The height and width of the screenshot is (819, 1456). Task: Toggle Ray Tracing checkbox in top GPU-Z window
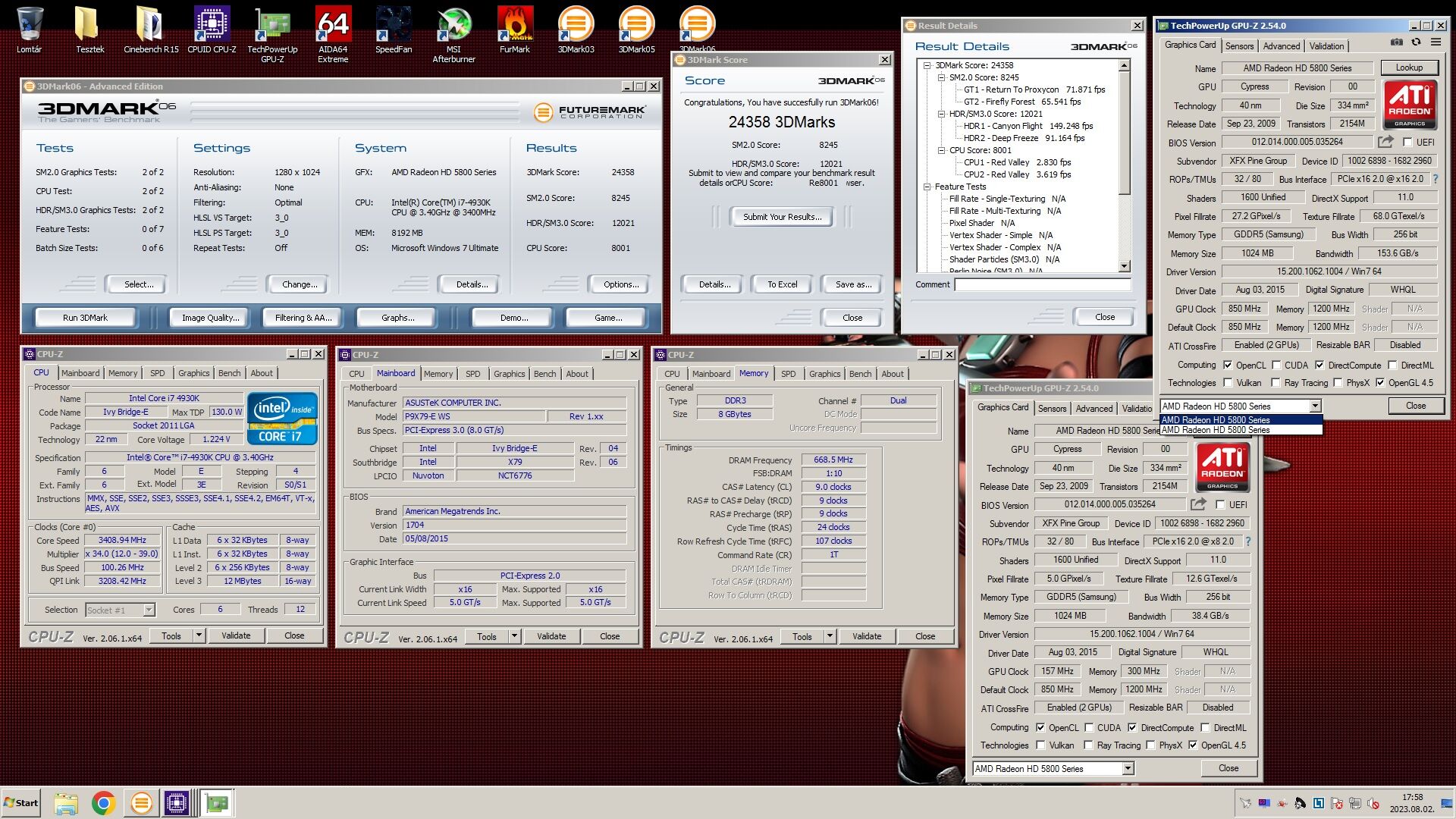pos(1276,383)
